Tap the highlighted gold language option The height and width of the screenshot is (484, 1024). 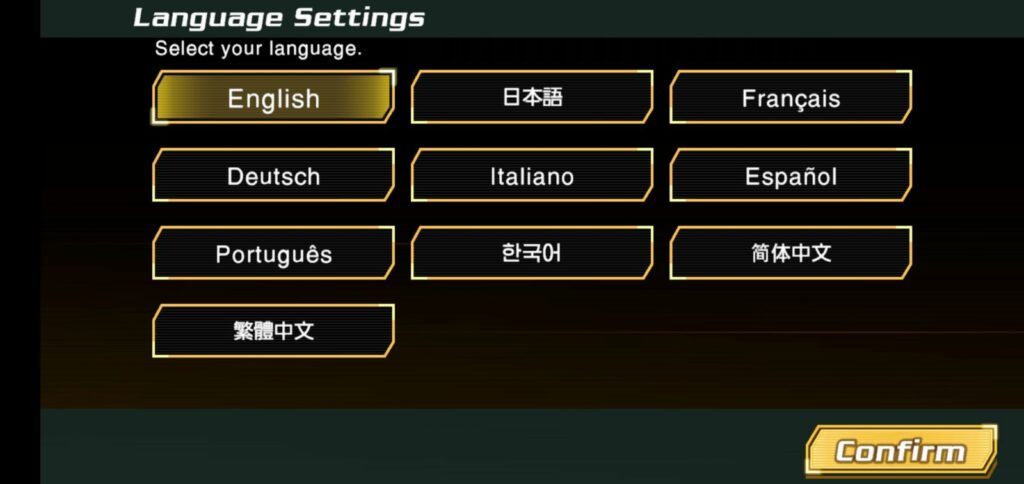click(x=273, y=98)
